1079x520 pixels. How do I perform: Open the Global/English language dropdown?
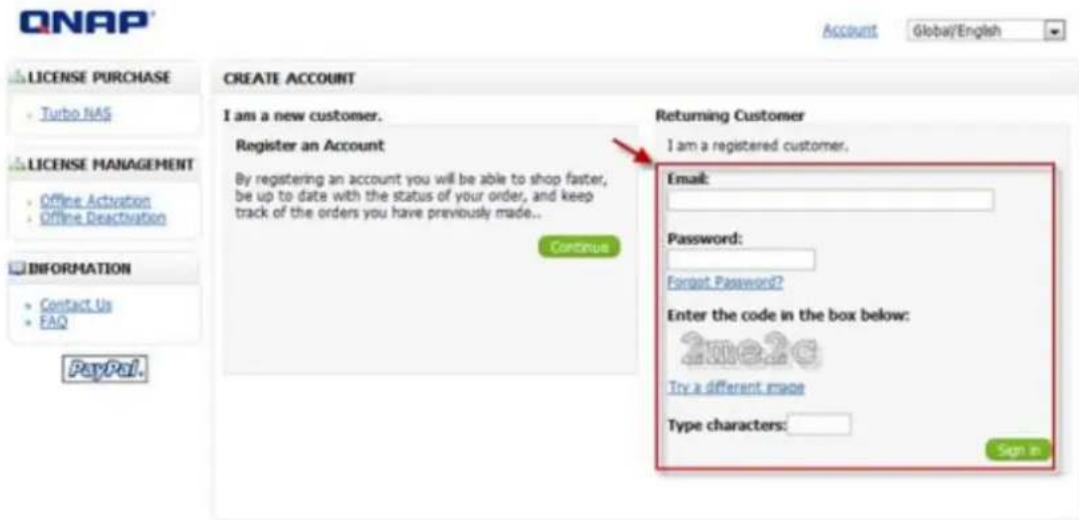pos(986,32)
